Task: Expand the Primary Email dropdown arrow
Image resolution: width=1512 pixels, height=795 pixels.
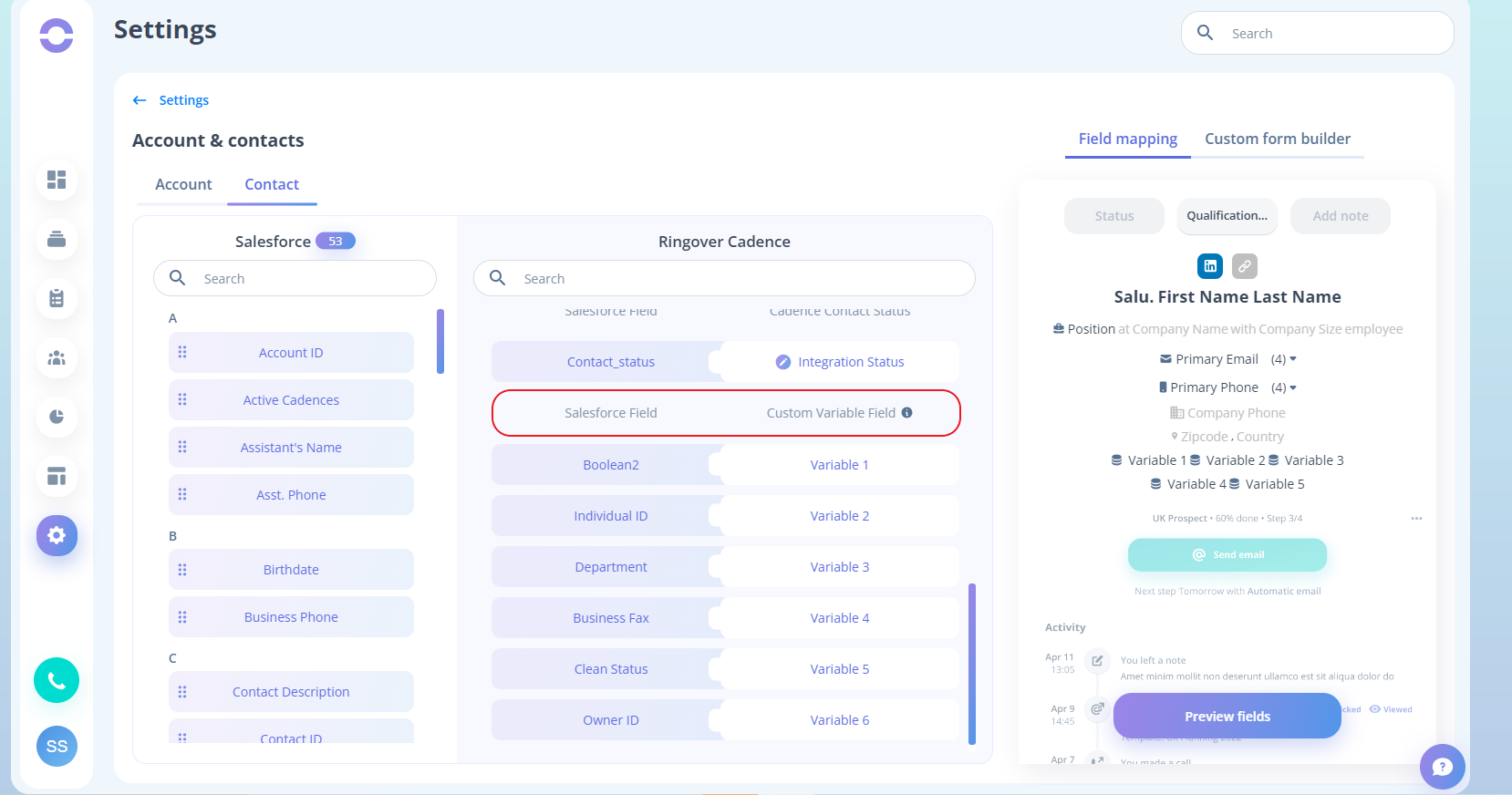Action: coord(1293,359)
